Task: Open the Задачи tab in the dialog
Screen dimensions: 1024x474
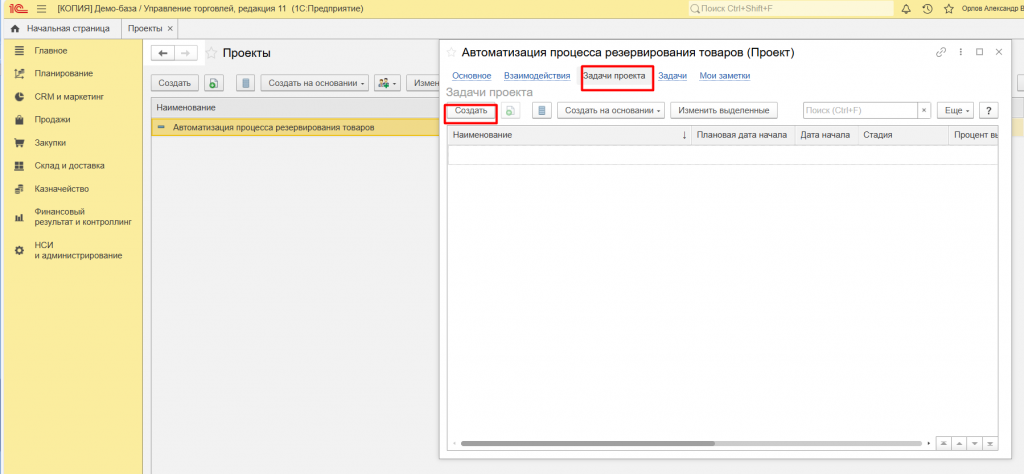Action: (673, 76)
